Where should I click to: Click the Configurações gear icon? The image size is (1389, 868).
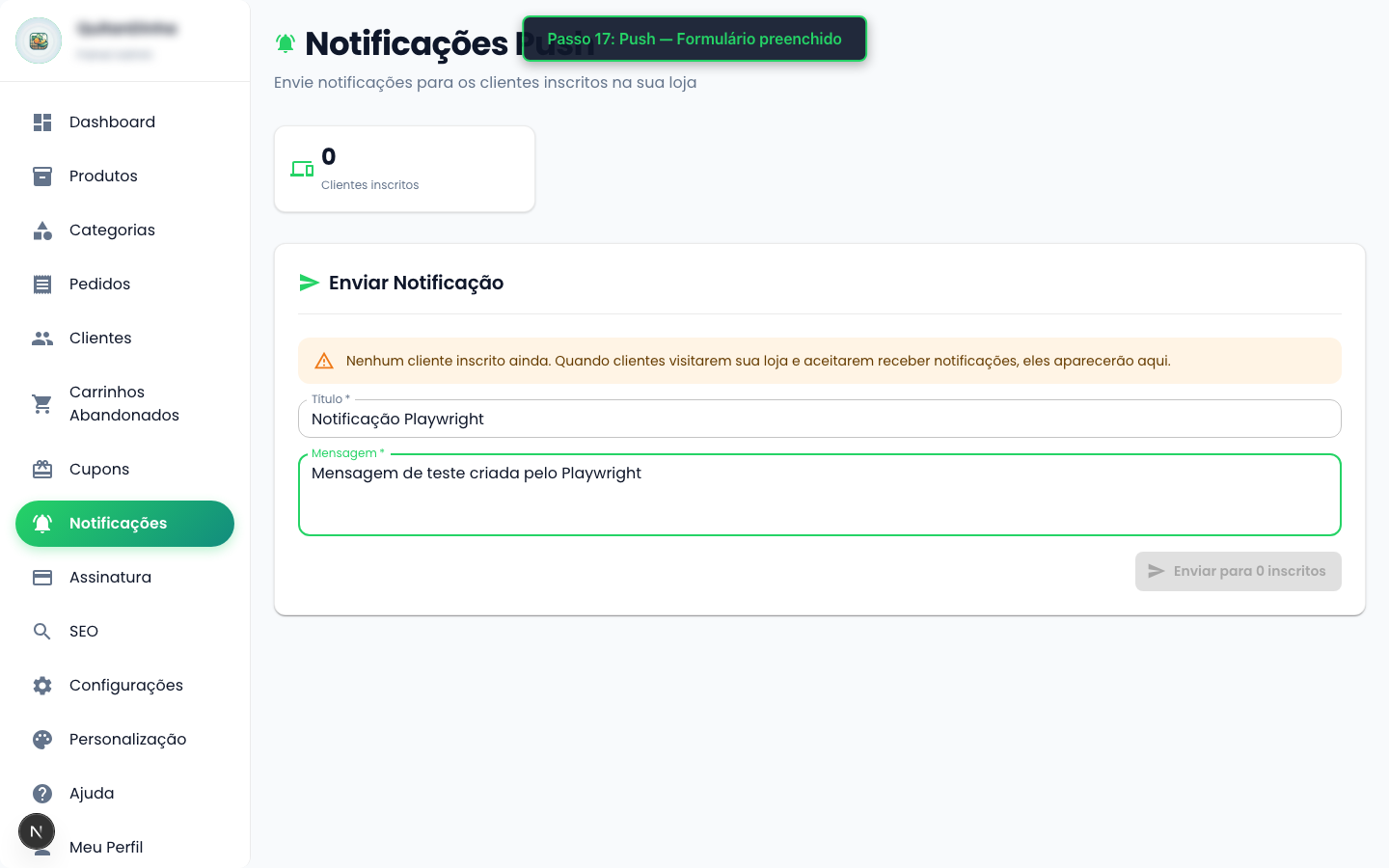(42, 686)
